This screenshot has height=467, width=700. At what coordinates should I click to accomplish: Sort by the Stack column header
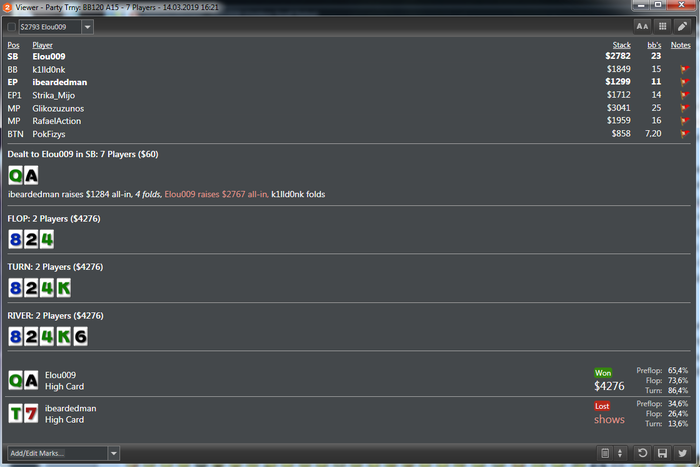621,45
